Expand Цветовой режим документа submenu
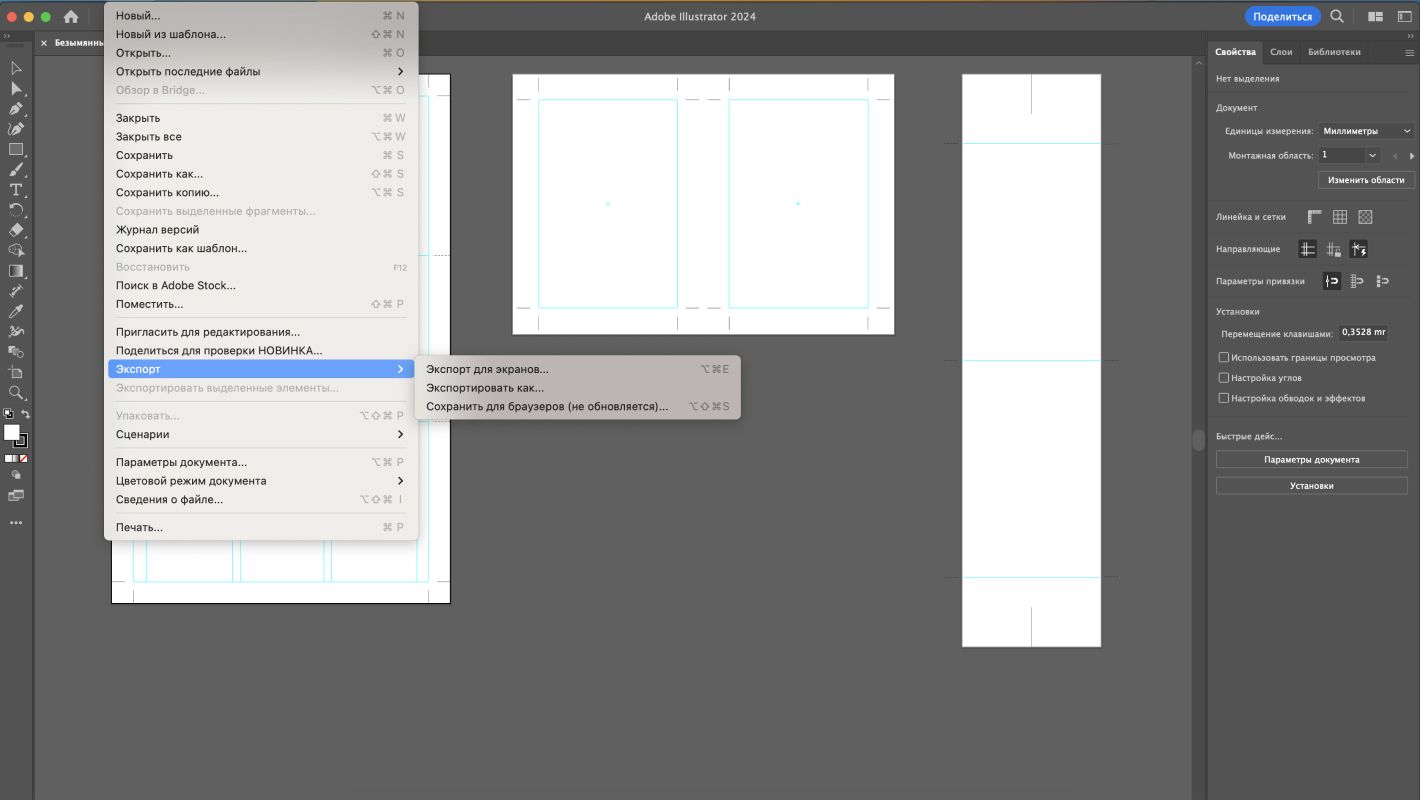Image resolution: width=1420 pixels, height=800 pixels. point(260,481)
